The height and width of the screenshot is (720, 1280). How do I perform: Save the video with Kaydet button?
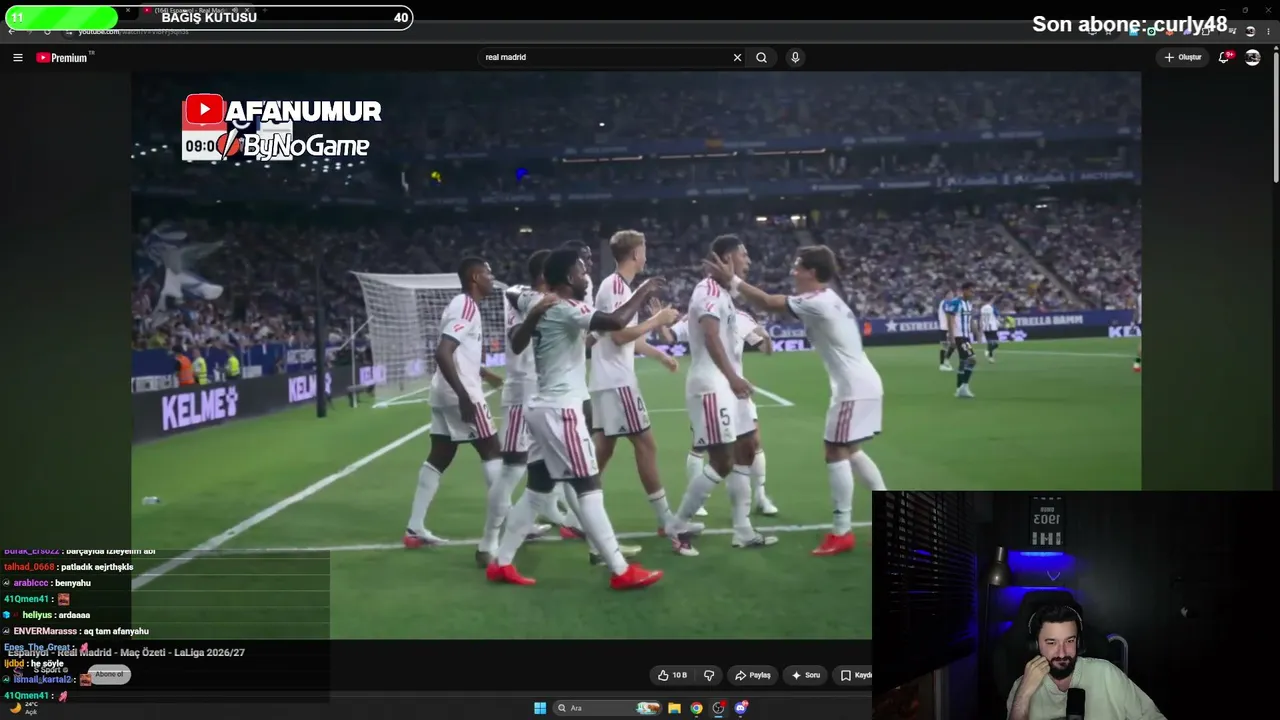pos(856,675)
